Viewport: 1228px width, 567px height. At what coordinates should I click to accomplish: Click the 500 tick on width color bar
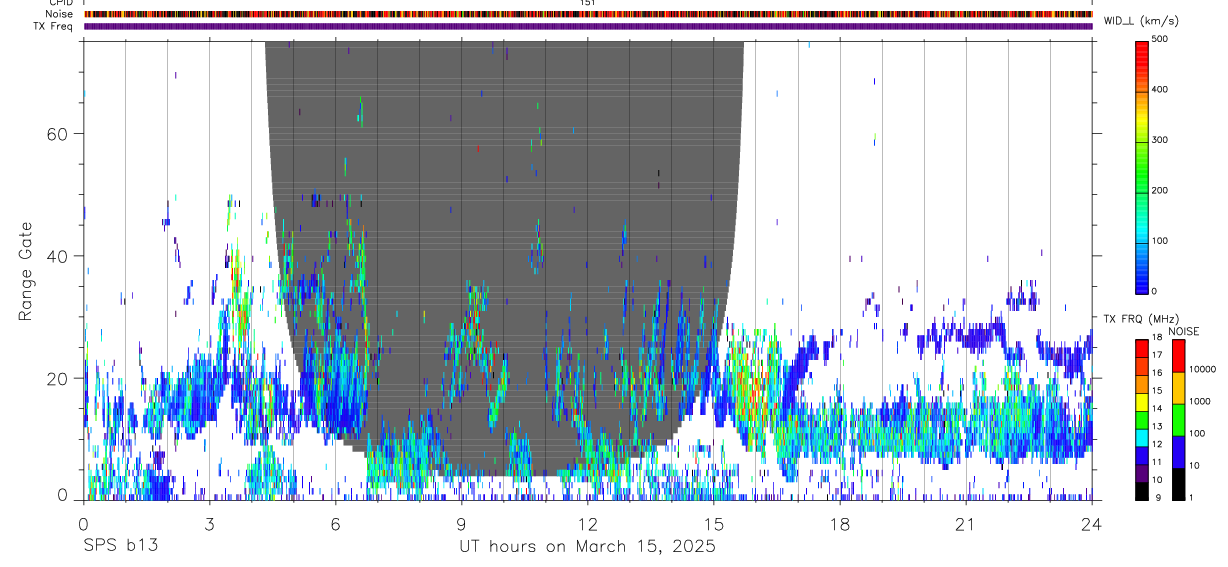coord(1162,39)
